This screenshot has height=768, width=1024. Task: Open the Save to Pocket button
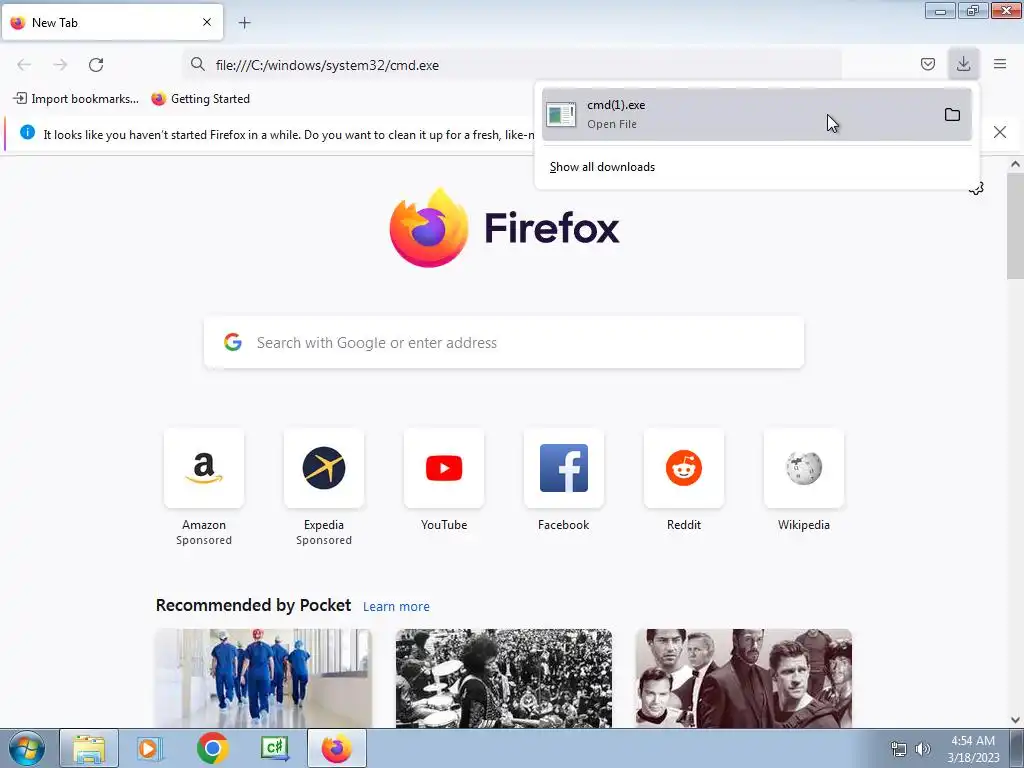[927, 64]
